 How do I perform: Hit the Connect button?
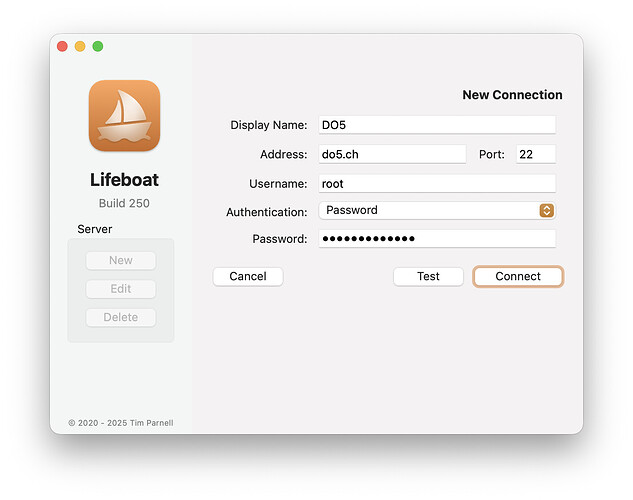pyautogui.click(x=518, y=277)
